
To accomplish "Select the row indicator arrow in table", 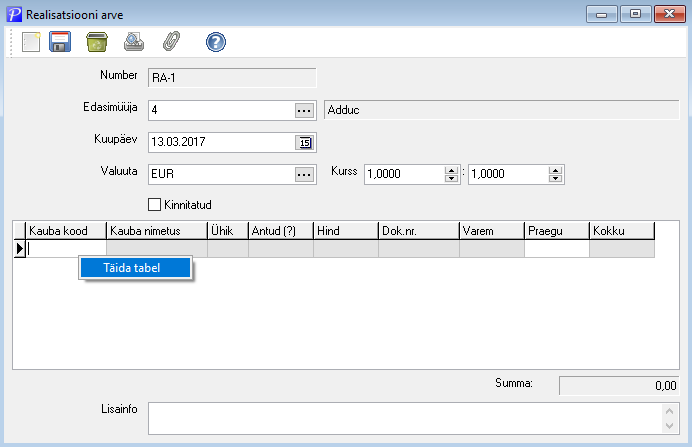I will (19, 249).
